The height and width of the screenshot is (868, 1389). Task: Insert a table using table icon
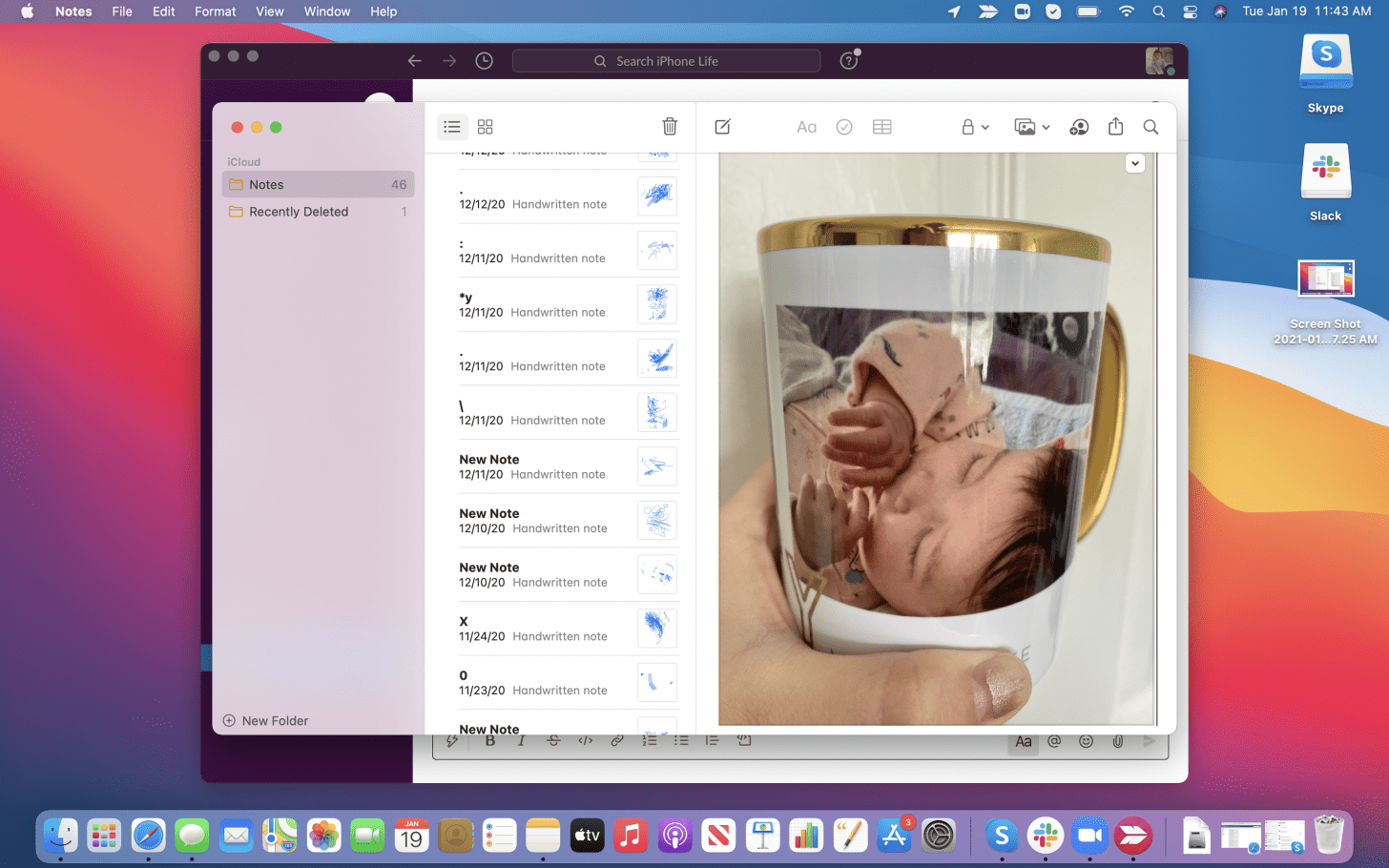(x=881, y=127)
